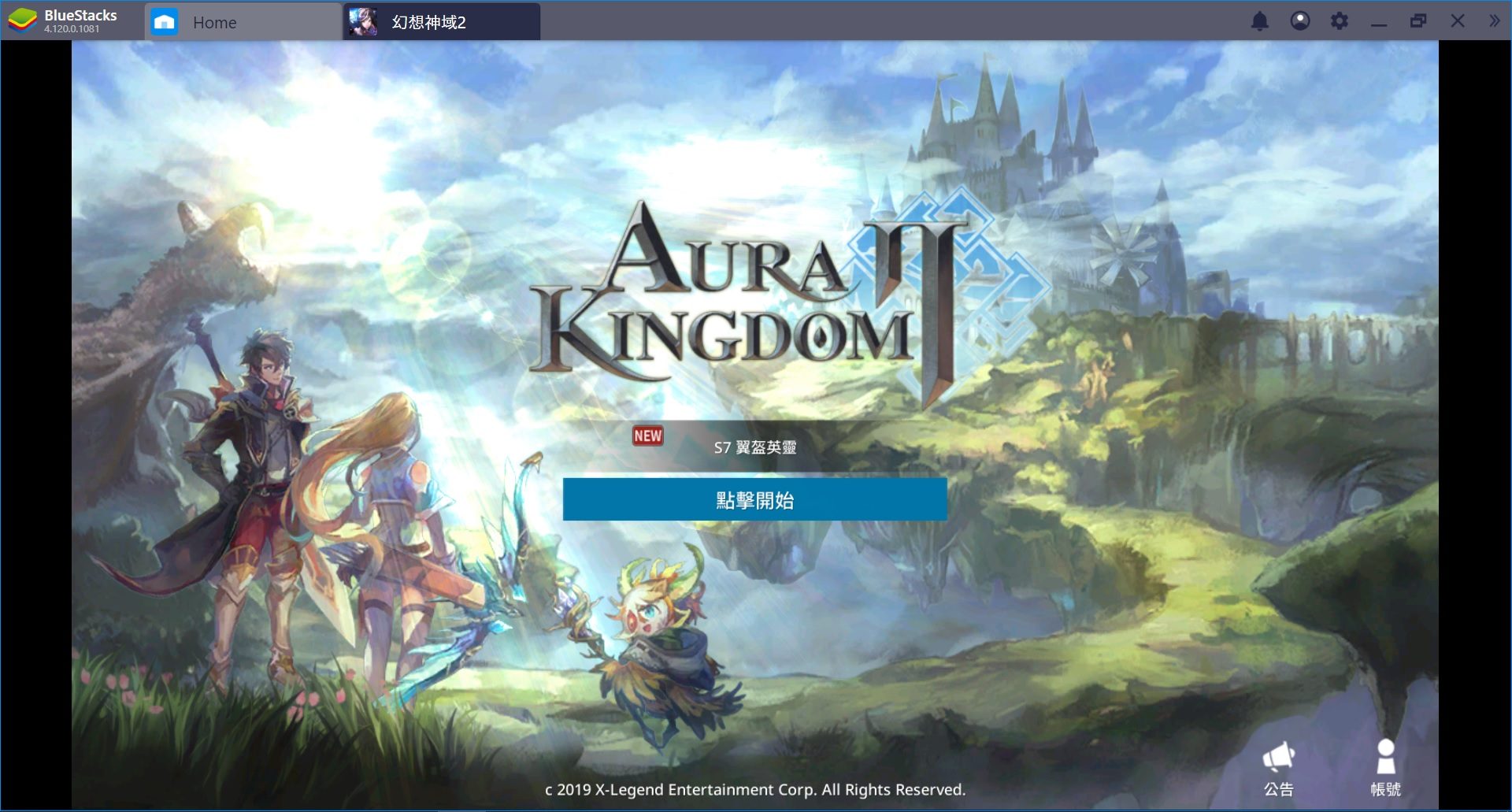This screenshot has width=1512, height=812.
Task: Open the BlueStacks account profile icon
Action: click(1300, 21)
